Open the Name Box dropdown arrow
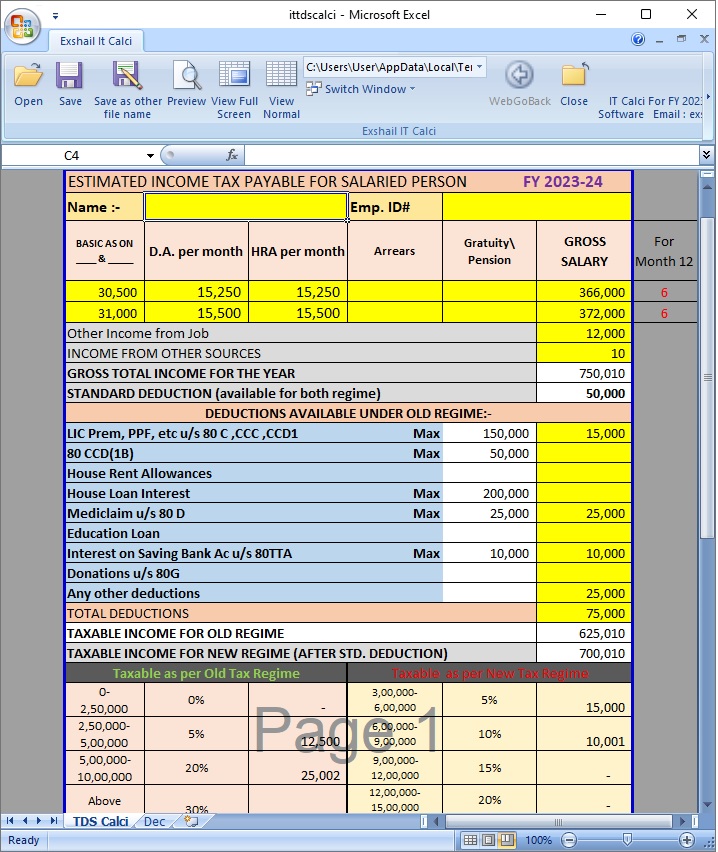The width and height of the screenshot is (718, 852). coord(150,156)
